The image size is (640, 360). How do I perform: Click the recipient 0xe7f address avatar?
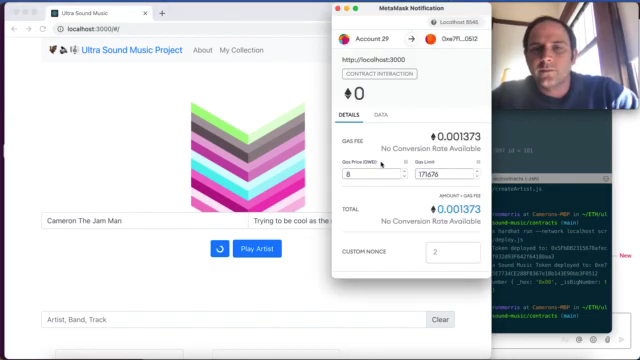(431, 39)
